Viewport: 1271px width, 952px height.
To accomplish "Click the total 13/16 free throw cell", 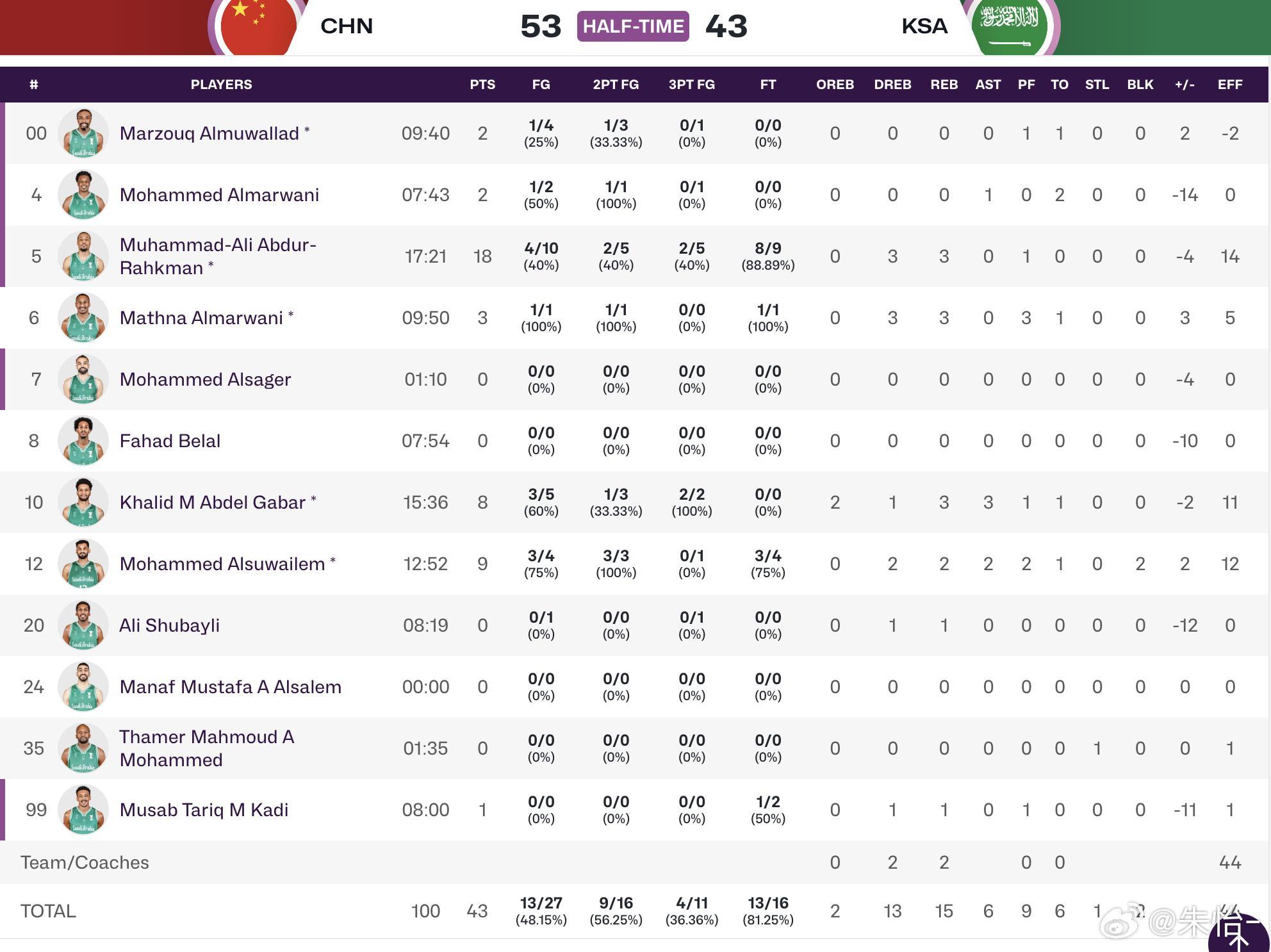I will tap(768, 911).
